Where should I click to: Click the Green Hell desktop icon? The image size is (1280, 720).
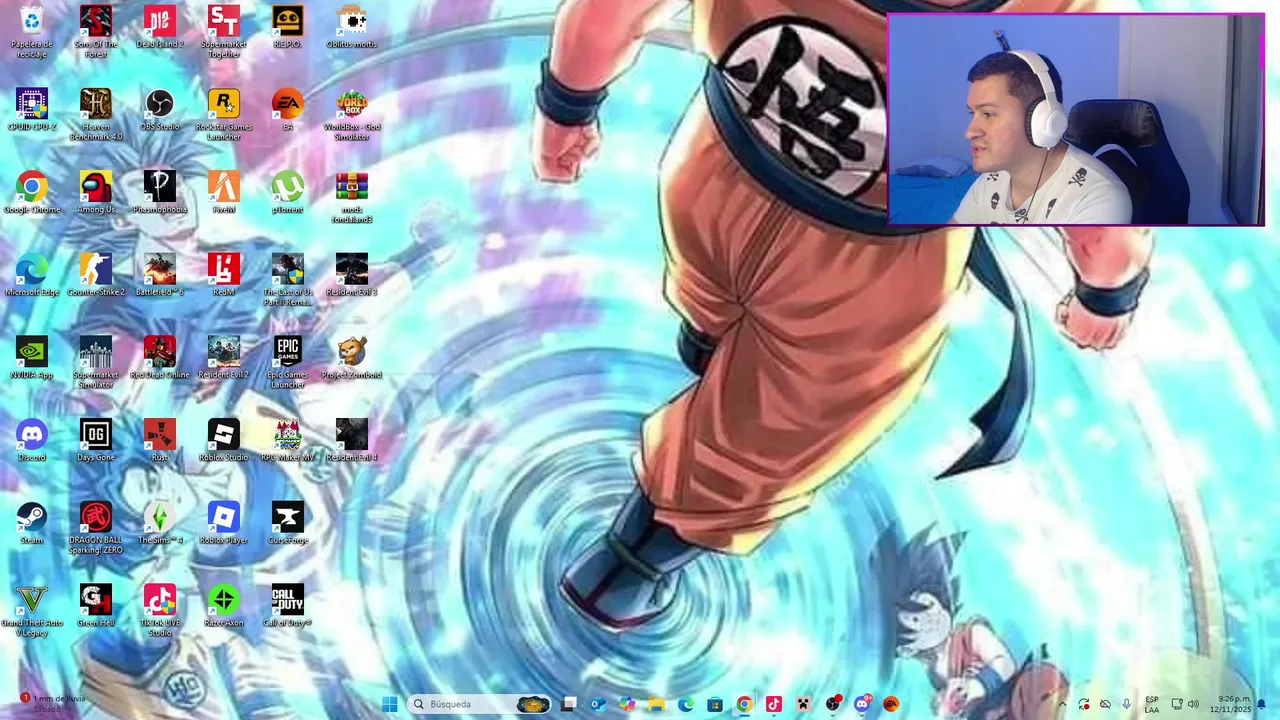(x=96, y=607)
